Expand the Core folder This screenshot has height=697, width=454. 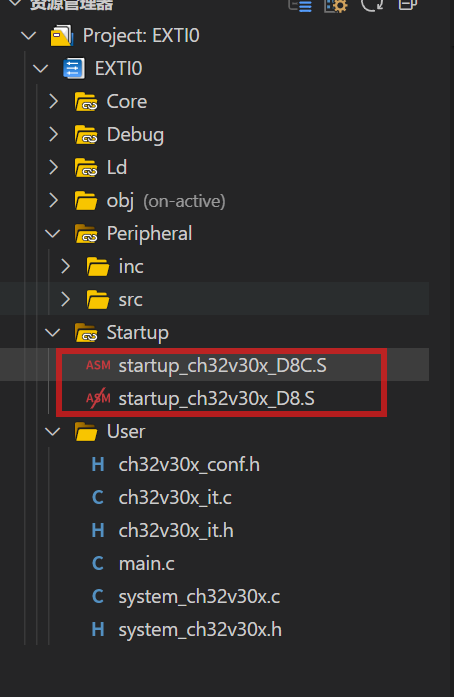click(53, 102)
